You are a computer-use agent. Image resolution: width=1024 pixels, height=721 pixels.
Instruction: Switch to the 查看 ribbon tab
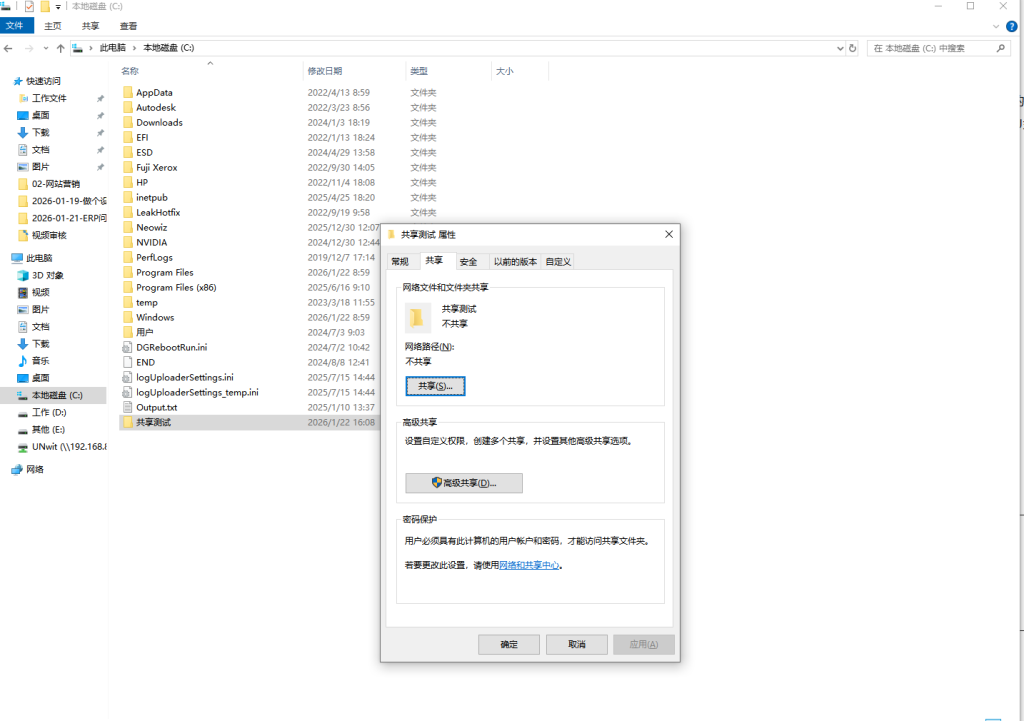point(128,25)
